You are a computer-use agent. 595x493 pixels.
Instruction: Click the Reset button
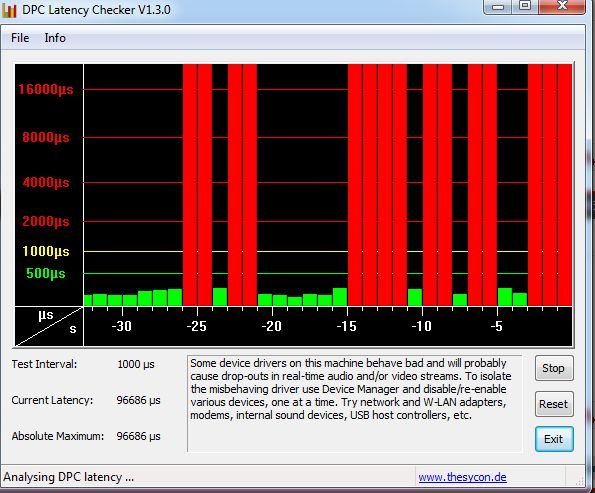click(554, 404)
